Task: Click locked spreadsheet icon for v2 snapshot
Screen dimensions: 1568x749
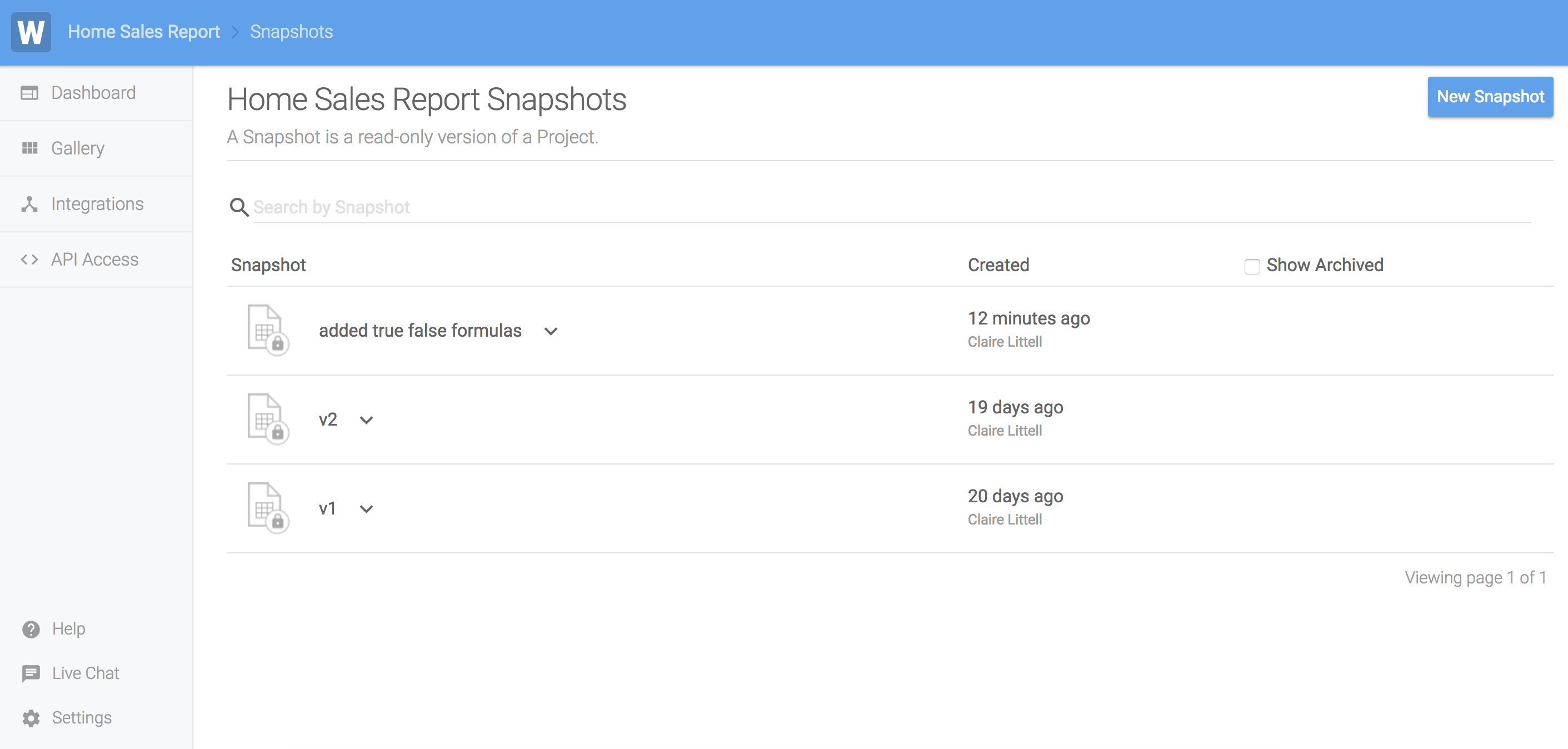Action: [x=267, y=419]
